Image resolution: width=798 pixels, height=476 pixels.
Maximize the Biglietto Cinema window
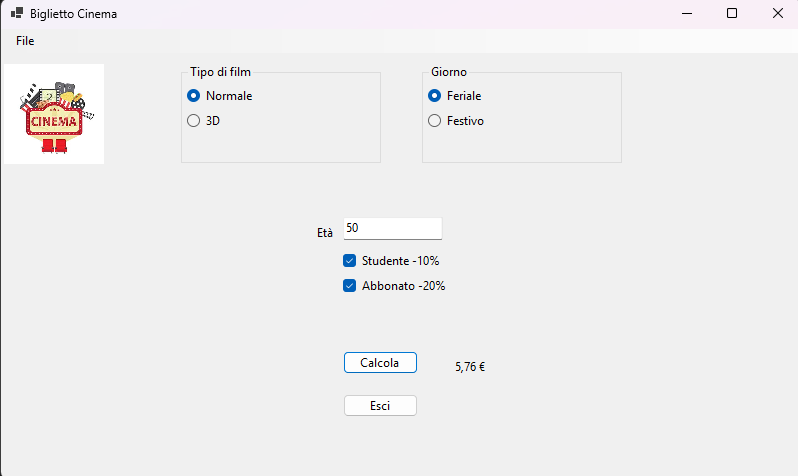pos(732,13)
